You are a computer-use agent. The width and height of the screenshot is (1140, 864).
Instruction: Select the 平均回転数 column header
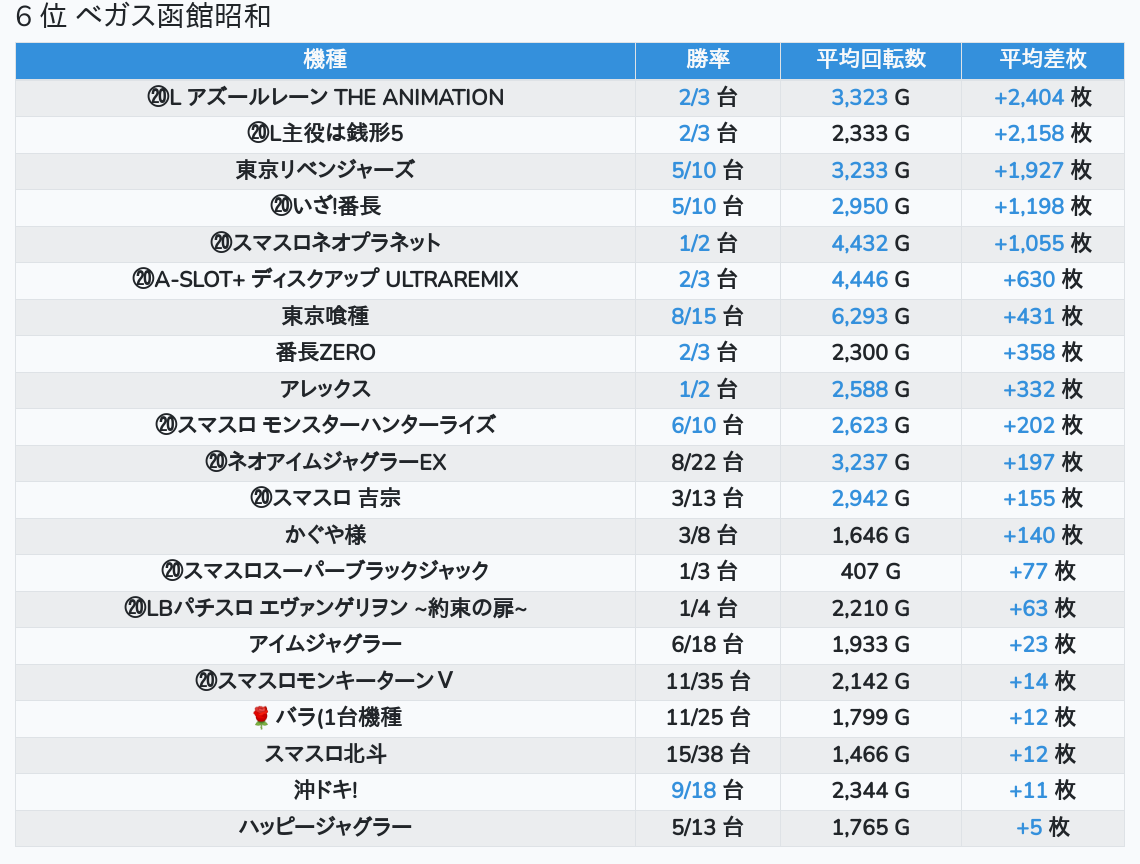870,60
